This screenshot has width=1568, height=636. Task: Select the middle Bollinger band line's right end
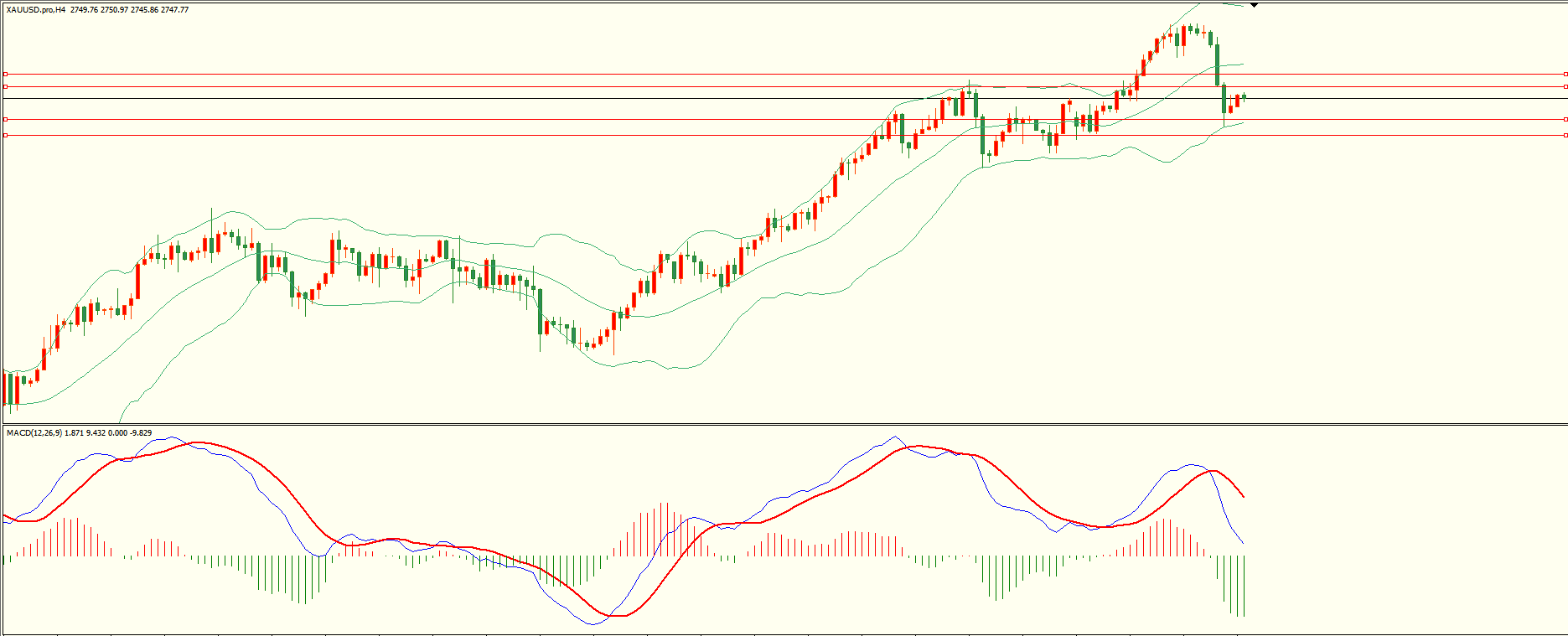click(x=1241, y=64)
